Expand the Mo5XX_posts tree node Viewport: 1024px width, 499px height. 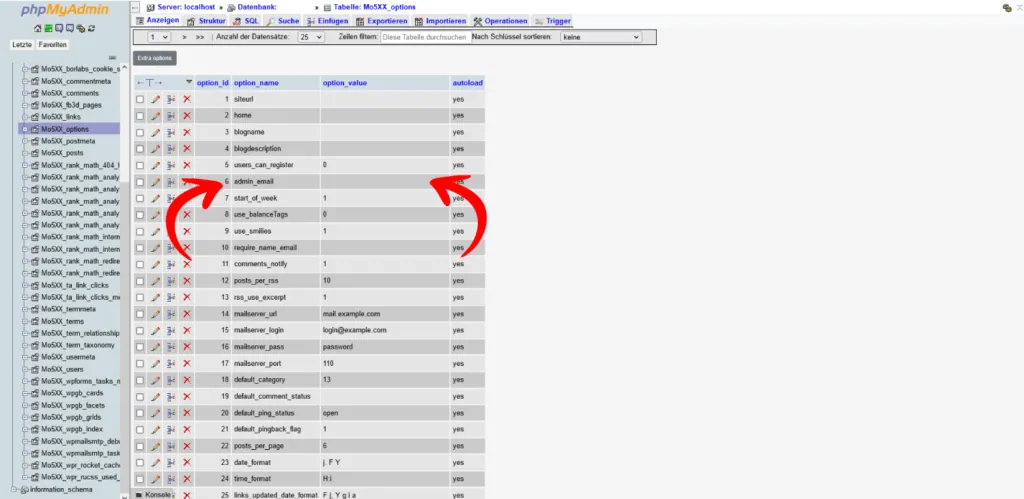point(25,153)
